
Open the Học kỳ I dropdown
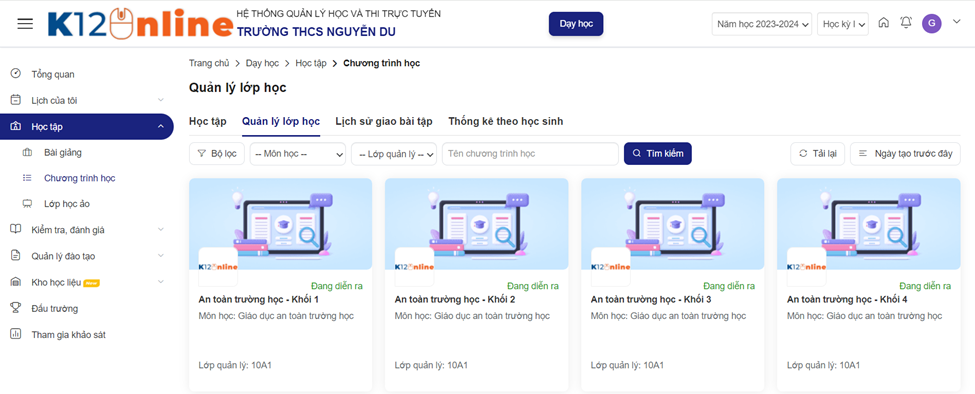pos(843,24)
